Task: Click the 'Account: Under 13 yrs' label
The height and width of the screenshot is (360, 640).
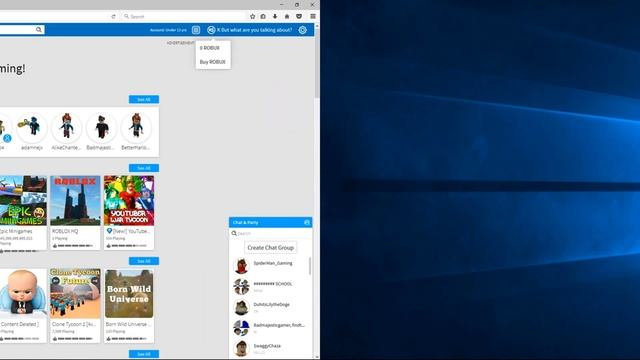Action: pyautogui.click(x=168, y=30)
